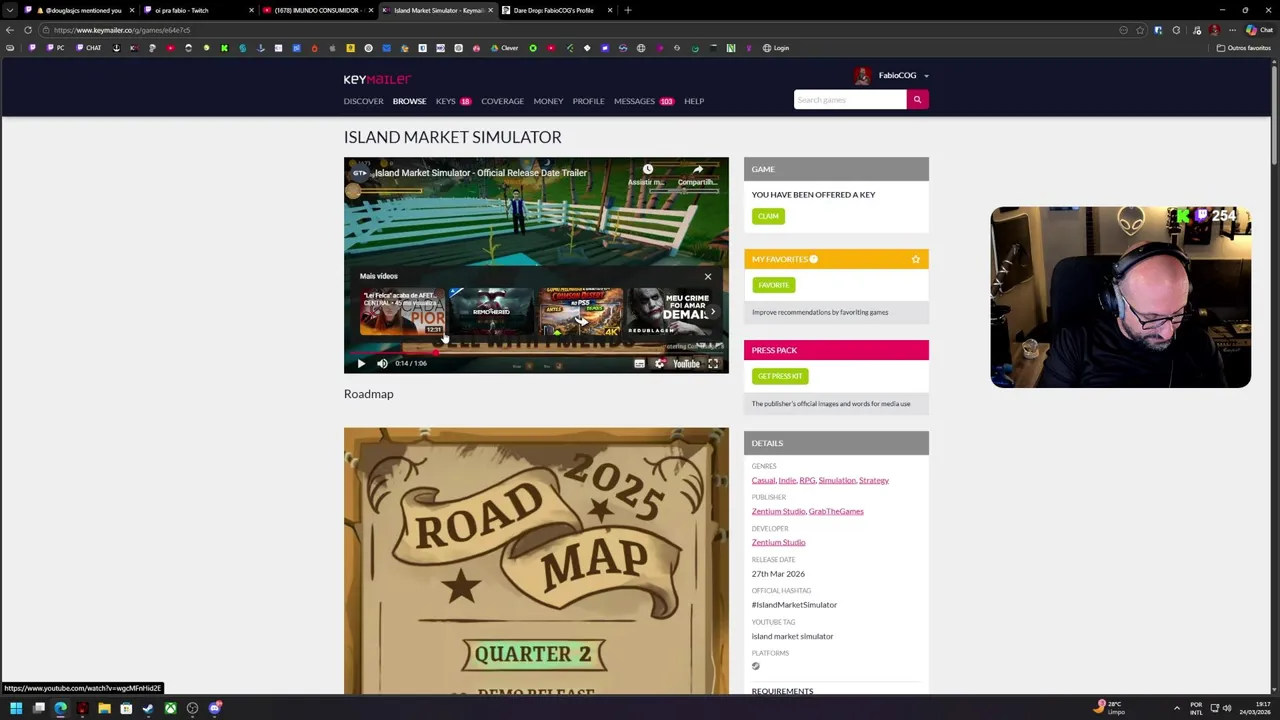1280x720 pixels.
Task: Open the Discover menu item
Action: [363, 101]
